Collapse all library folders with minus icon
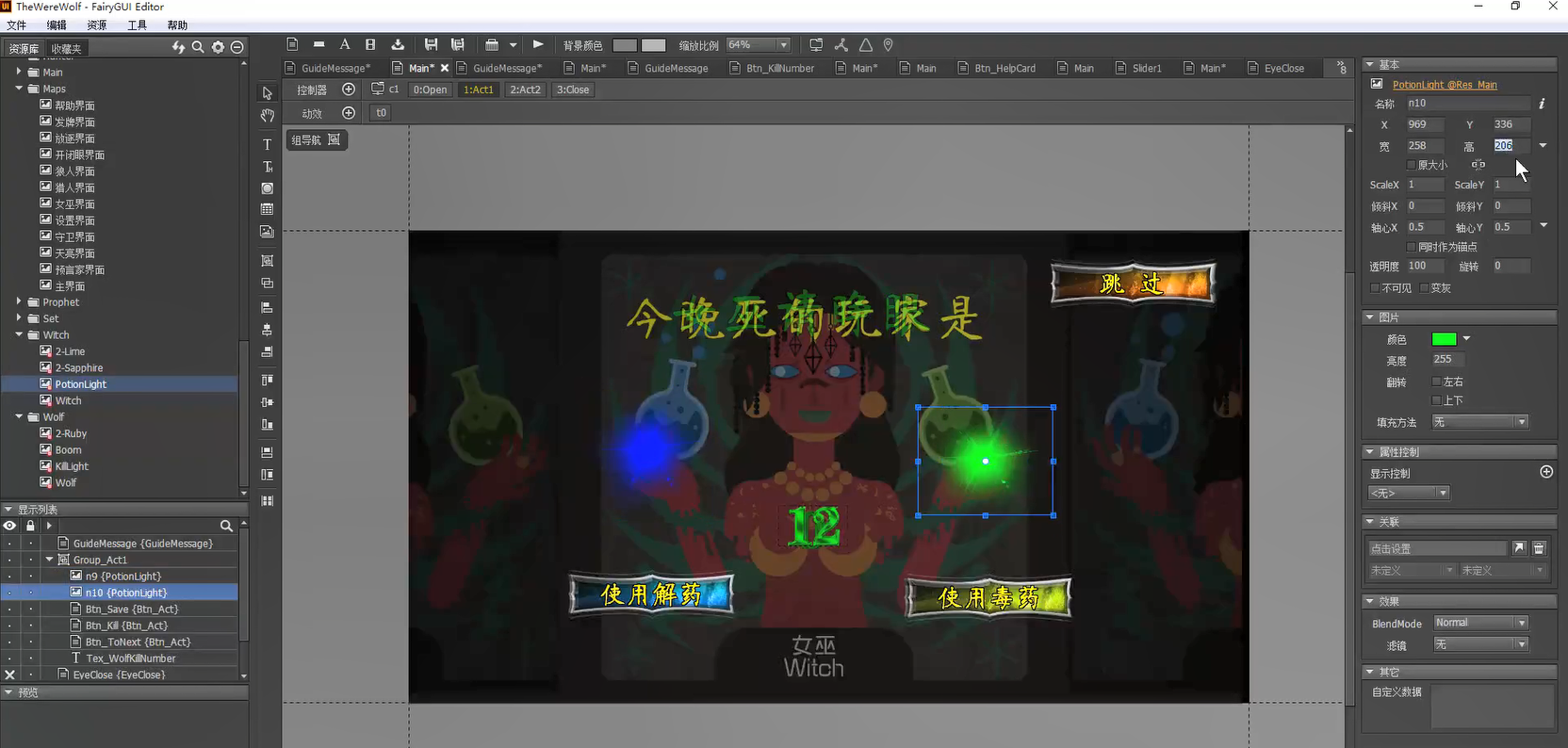This screenshot has height=748, width=1568. tap(237, 47)
